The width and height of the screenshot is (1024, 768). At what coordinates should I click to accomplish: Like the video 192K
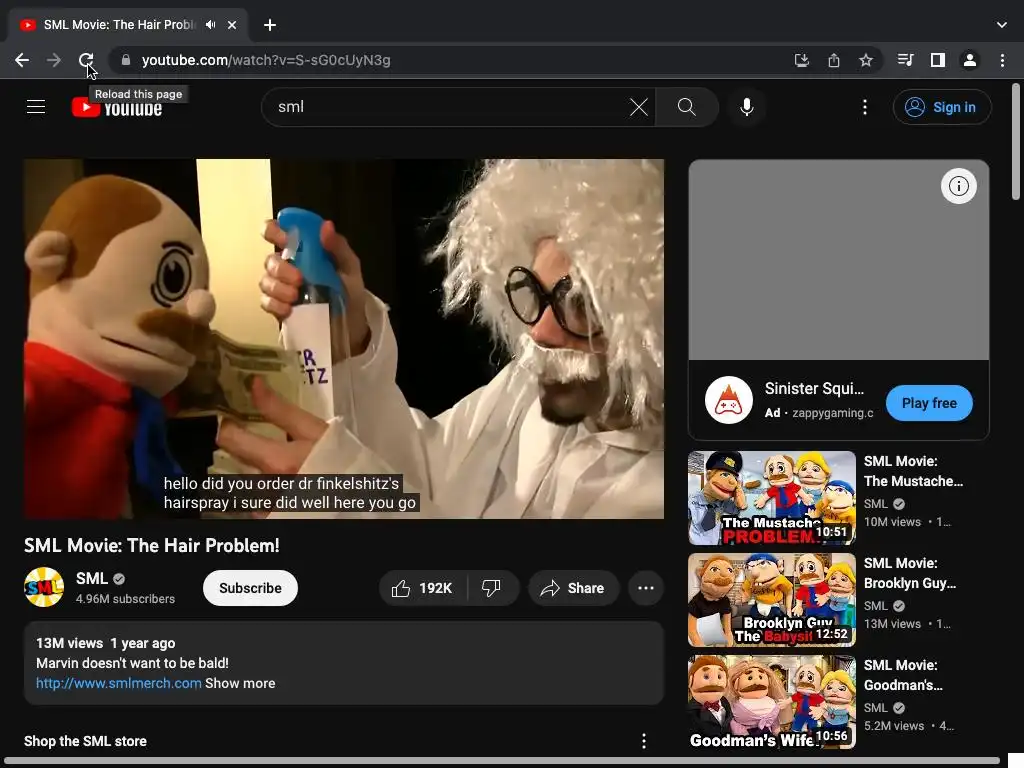[423, 588]
